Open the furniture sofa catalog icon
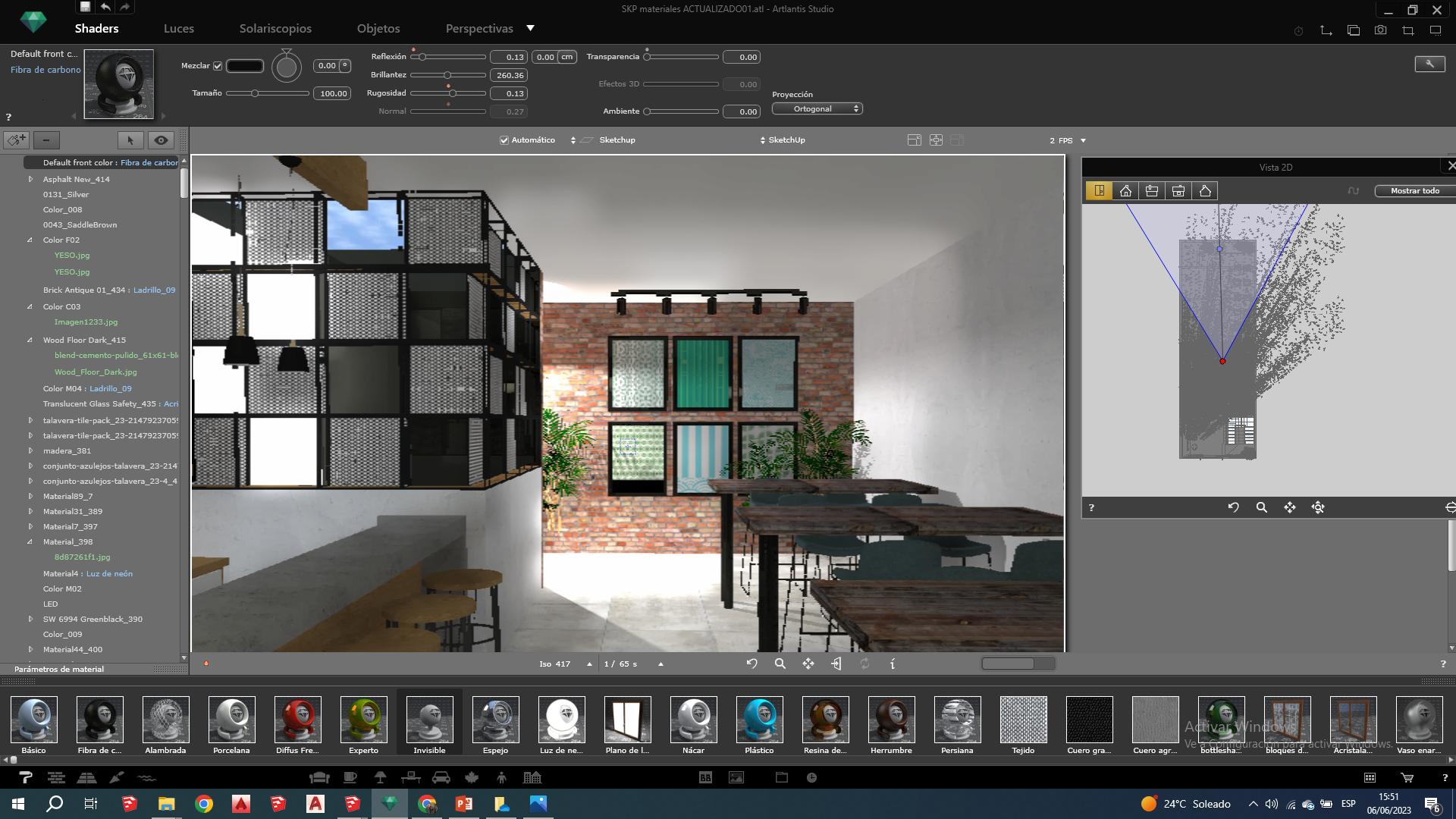Image resolution: width=1456 pixels, height=819 pixels. (319, 777)
